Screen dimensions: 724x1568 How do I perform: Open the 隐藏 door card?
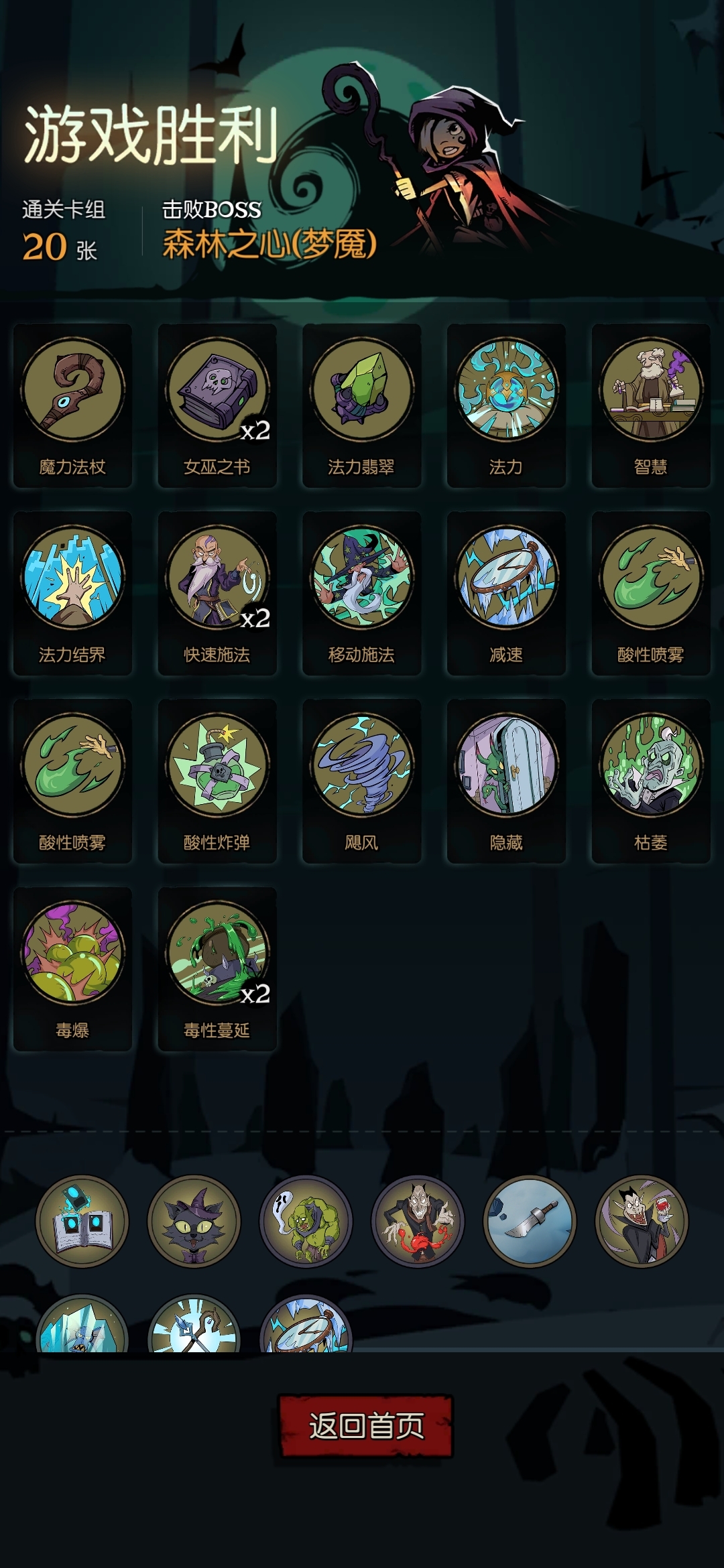pyautogui.click(x=506, y=781)
